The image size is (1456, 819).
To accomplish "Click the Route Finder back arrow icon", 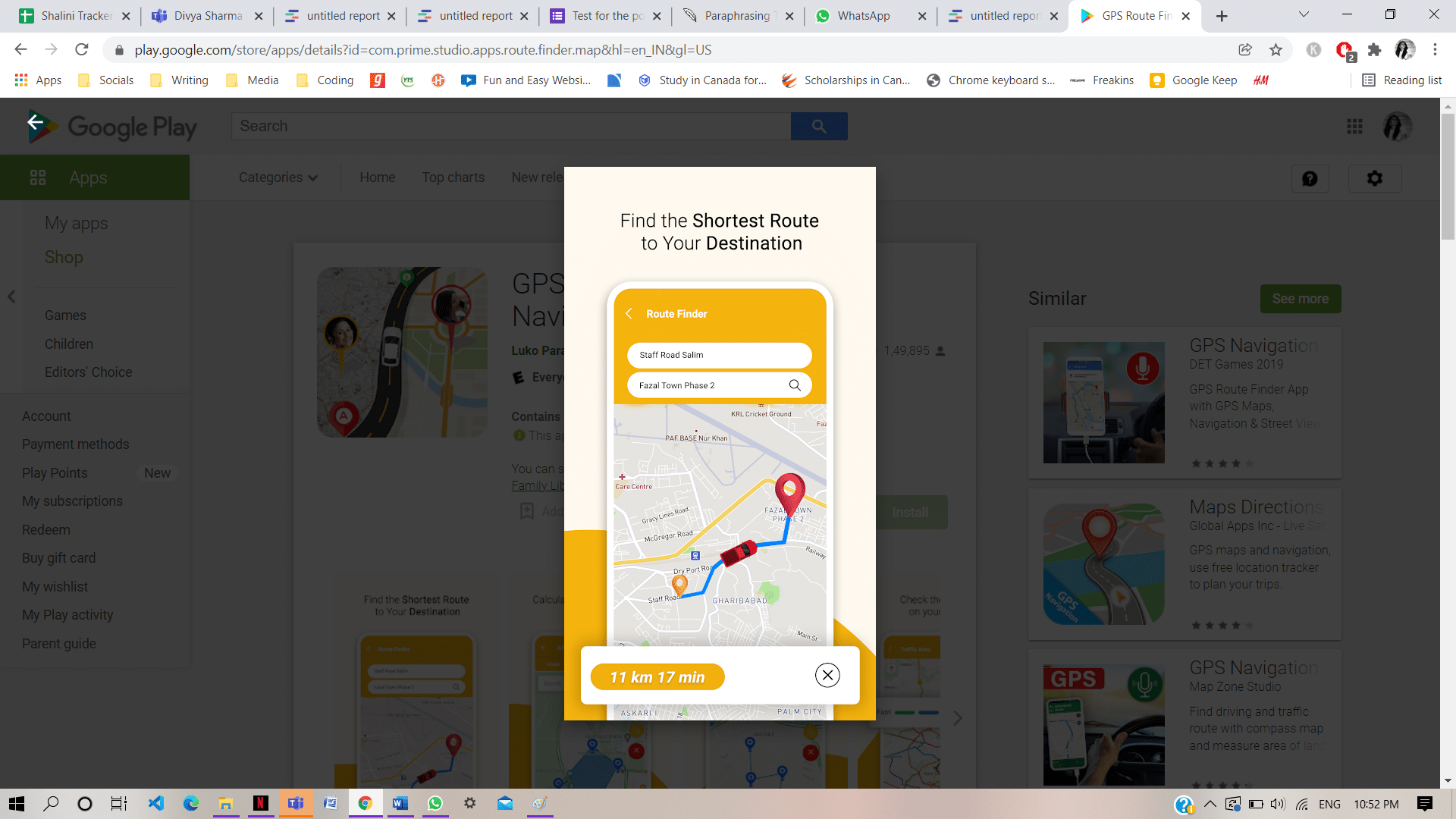I will coord(629,313).
